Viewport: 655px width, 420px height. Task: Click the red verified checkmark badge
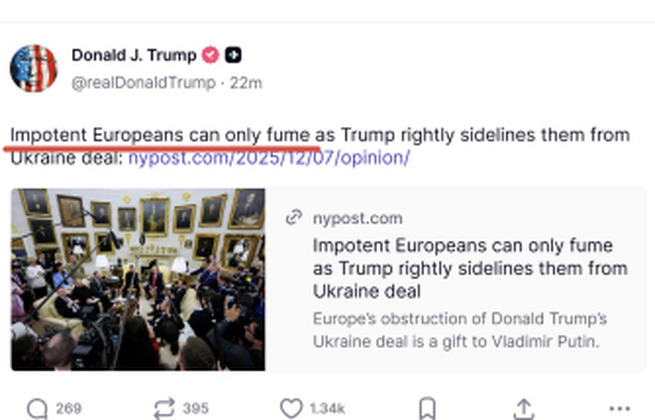(211, 55)
